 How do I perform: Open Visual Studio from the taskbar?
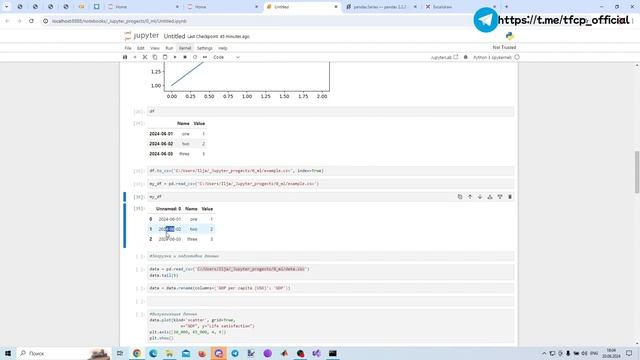(316, 353)
